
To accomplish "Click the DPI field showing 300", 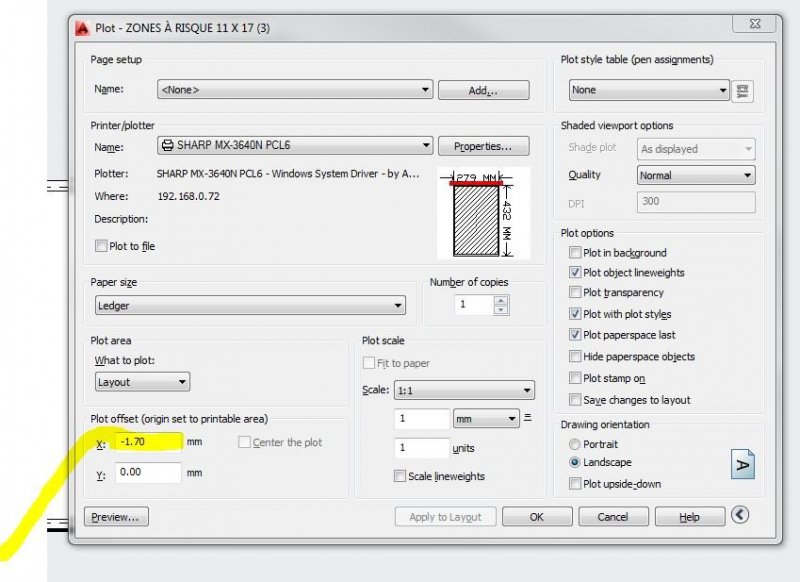I will [x=696, y=202].
